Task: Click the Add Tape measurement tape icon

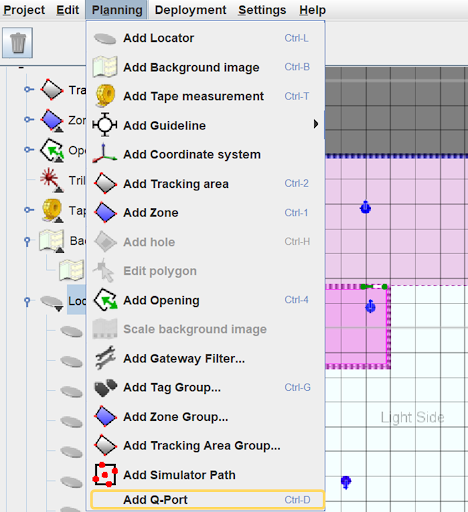Action: click(105, 96)
